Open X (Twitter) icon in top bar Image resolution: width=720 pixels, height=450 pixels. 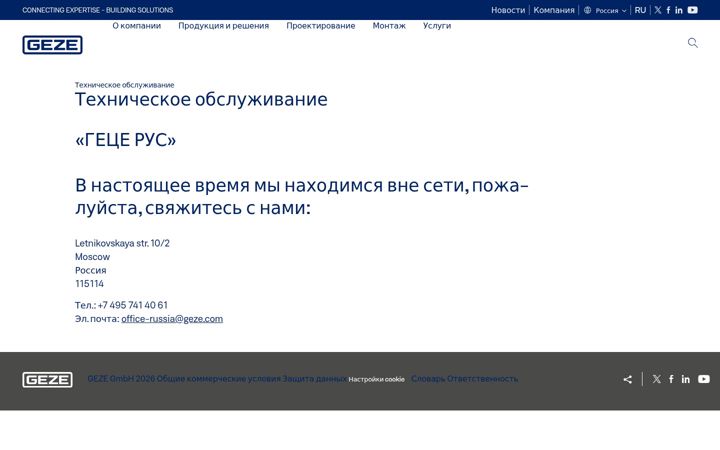click(x=658, y=10)
